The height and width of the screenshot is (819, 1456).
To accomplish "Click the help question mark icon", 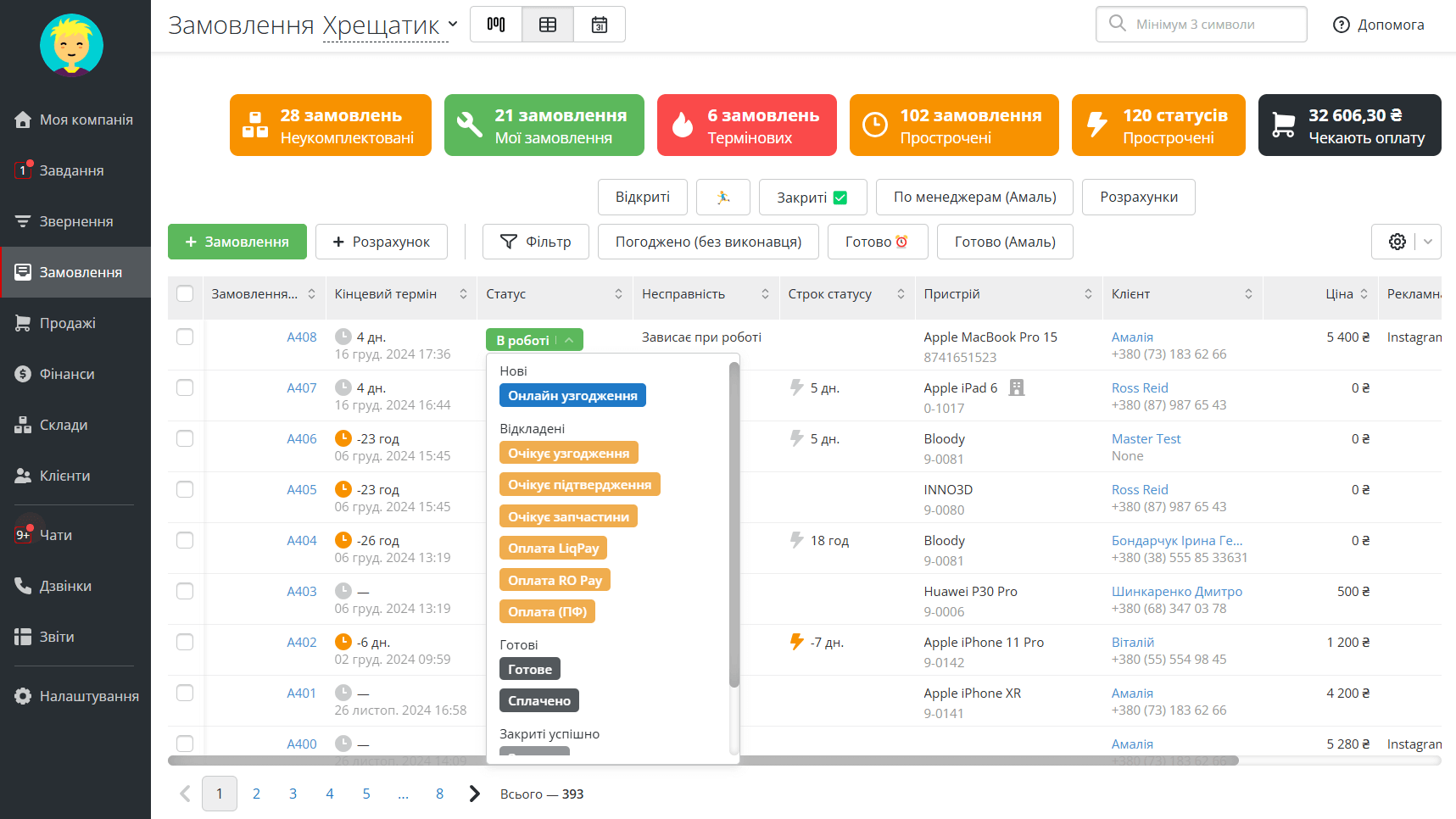I will coord(1342,25).
